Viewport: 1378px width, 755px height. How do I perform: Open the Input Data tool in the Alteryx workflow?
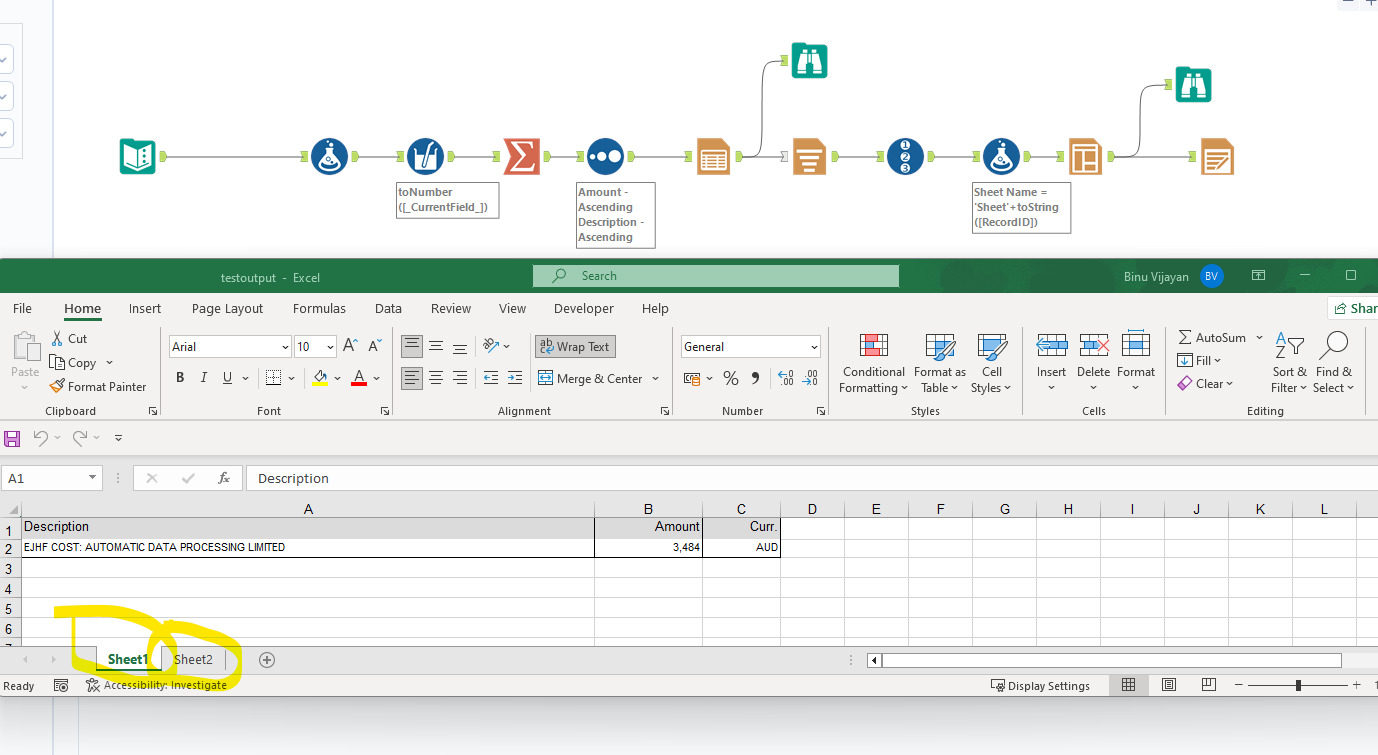[x=137, y=156]
